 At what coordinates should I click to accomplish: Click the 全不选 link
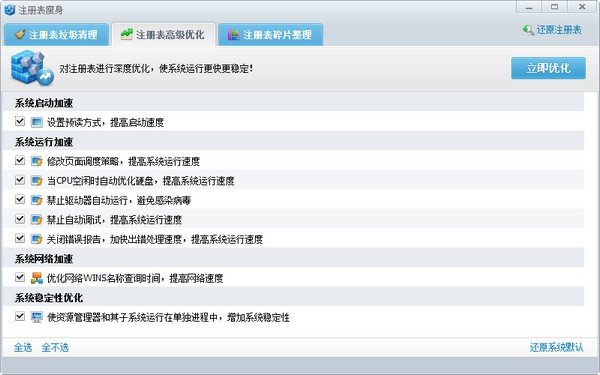click(55, 347)
